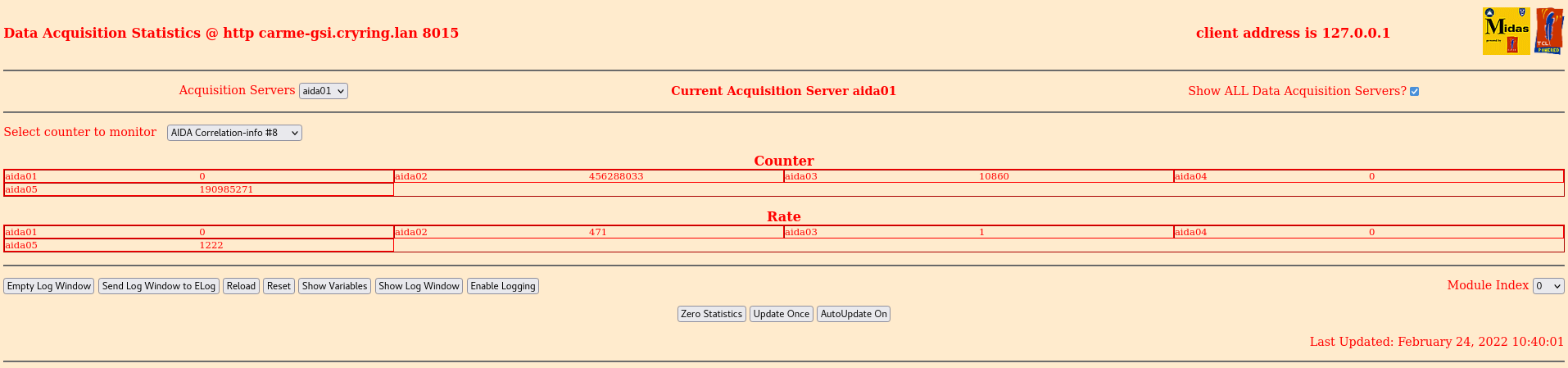
Task: Open the AIDA Correlation-info #8 counter dropdown
Action: click(x=234, y=133)
